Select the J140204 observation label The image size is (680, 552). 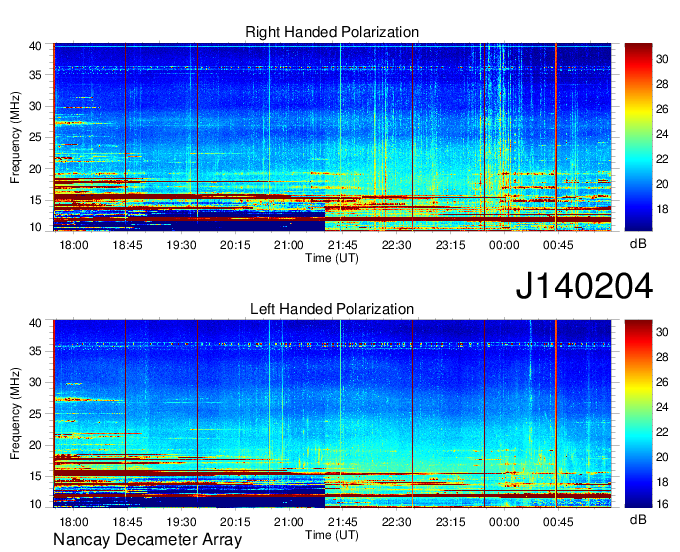point(584,286)
